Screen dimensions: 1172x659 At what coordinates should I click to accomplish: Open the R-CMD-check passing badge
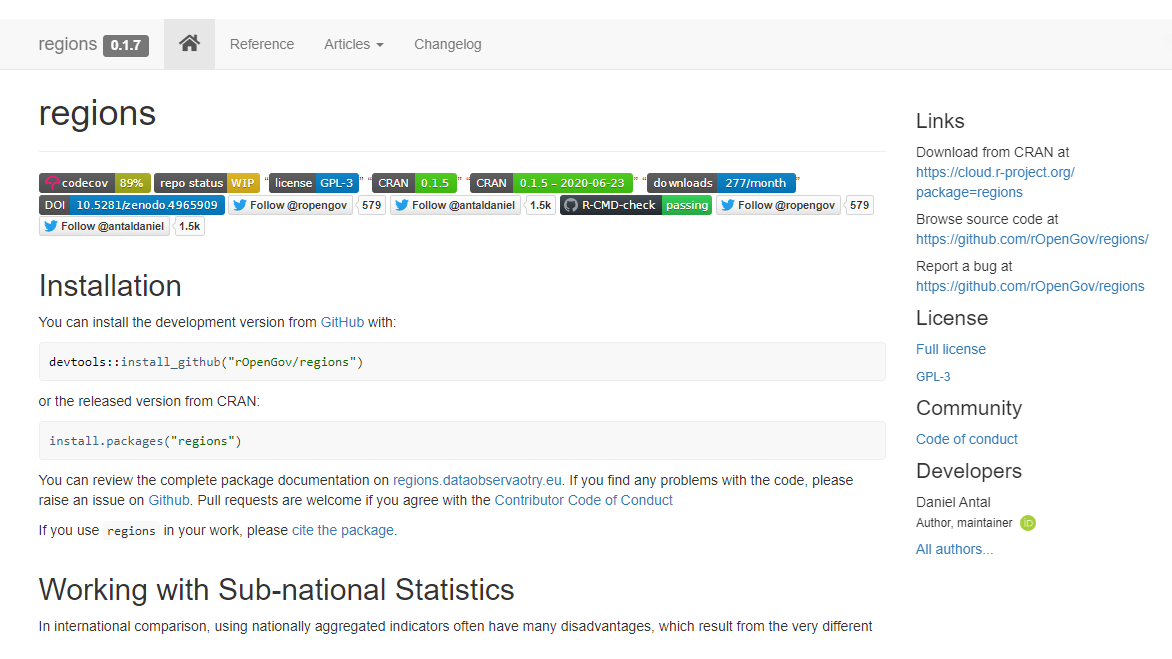[x=636, y=205]
